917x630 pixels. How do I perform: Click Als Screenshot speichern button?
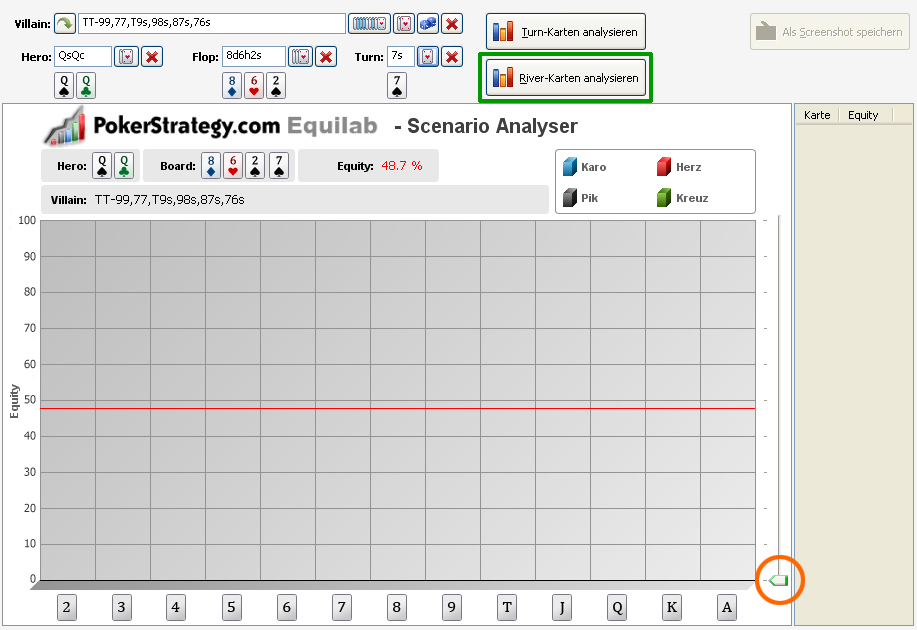point(830,32)
